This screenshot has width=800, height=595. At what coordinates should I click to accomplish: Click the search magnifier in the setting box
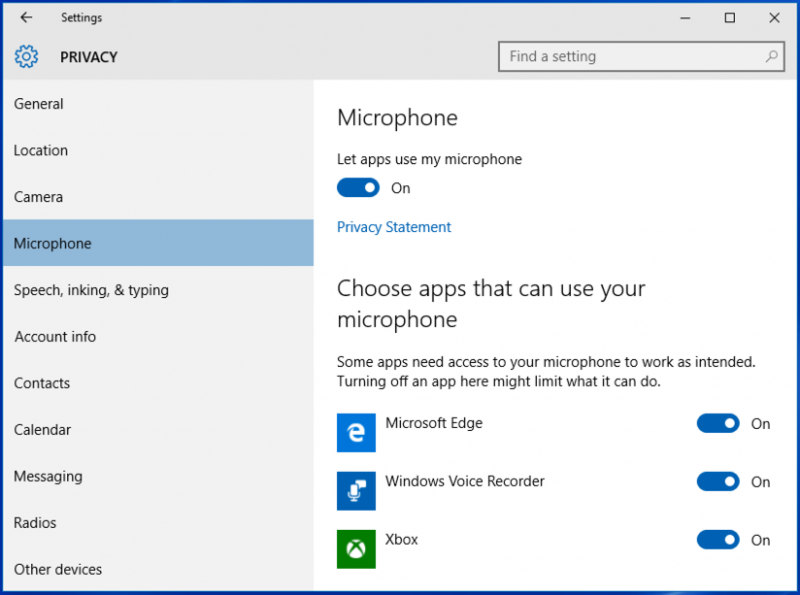(772, 56)
